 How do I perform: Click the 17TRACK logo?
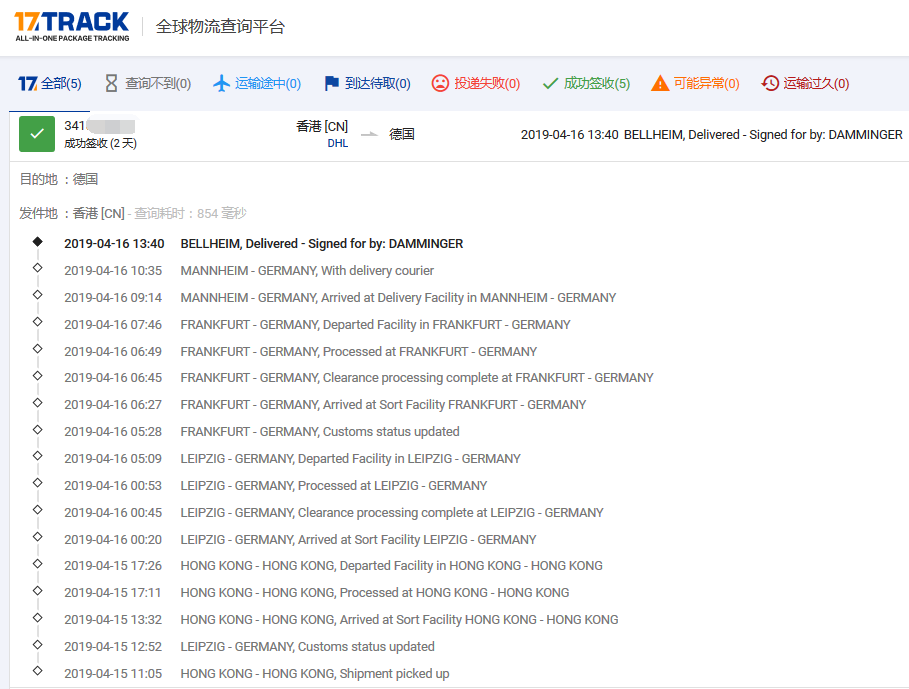(72, 26)
